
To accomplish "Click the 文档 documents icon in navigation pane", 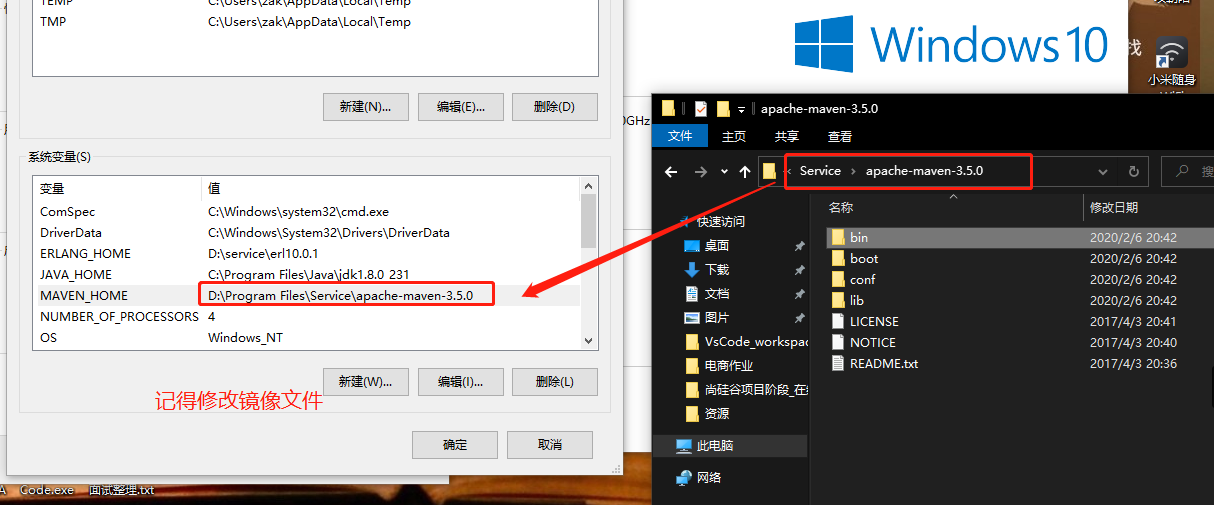I will pyautogui.click(x=691, y=294).
